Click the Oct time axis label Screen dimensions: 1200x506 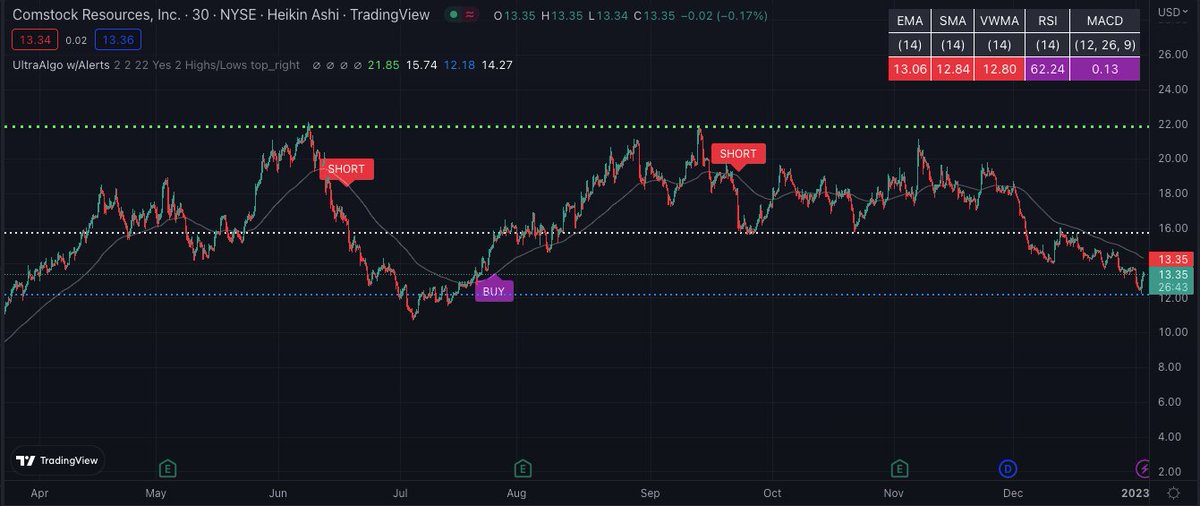(x=771, y=494)
